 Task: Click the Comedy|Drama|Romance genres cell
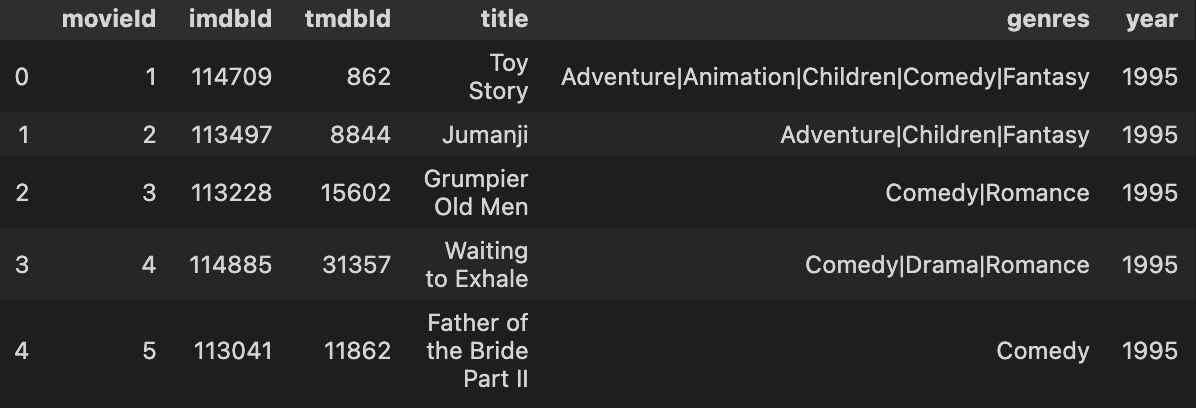(947, 265)
